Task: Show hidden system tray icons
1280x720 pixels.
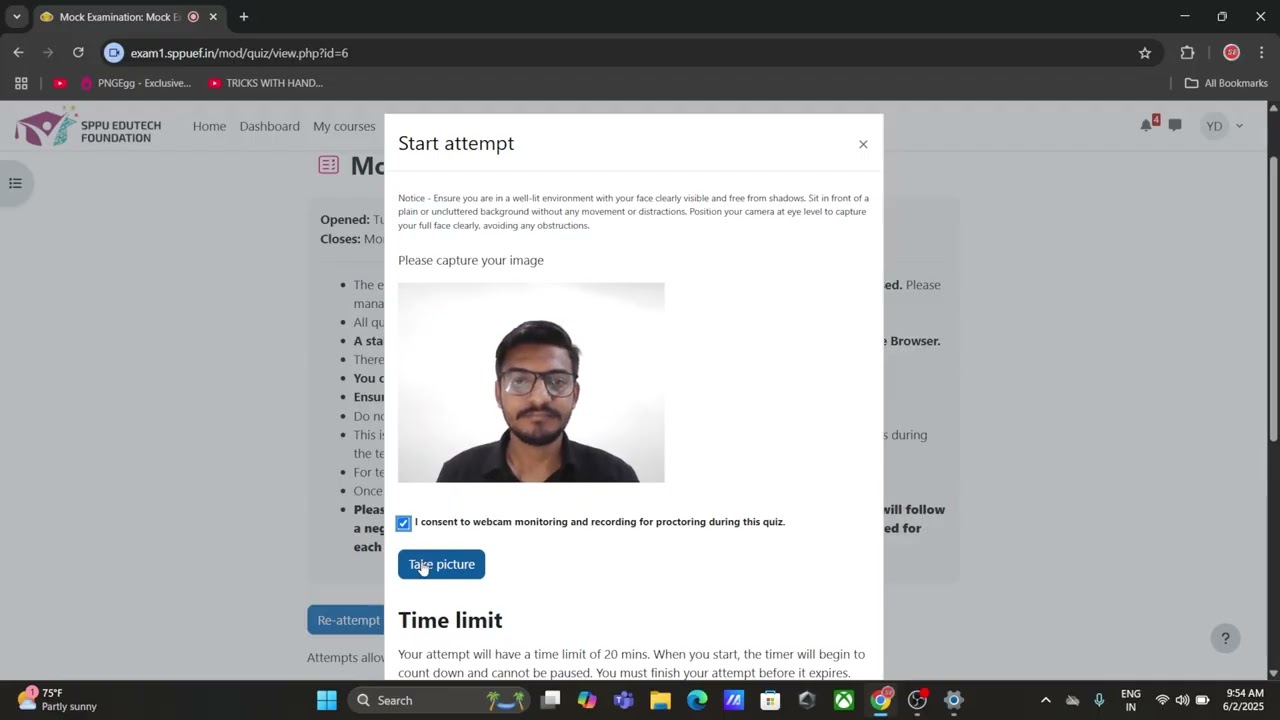Action: coord(1046,700)
